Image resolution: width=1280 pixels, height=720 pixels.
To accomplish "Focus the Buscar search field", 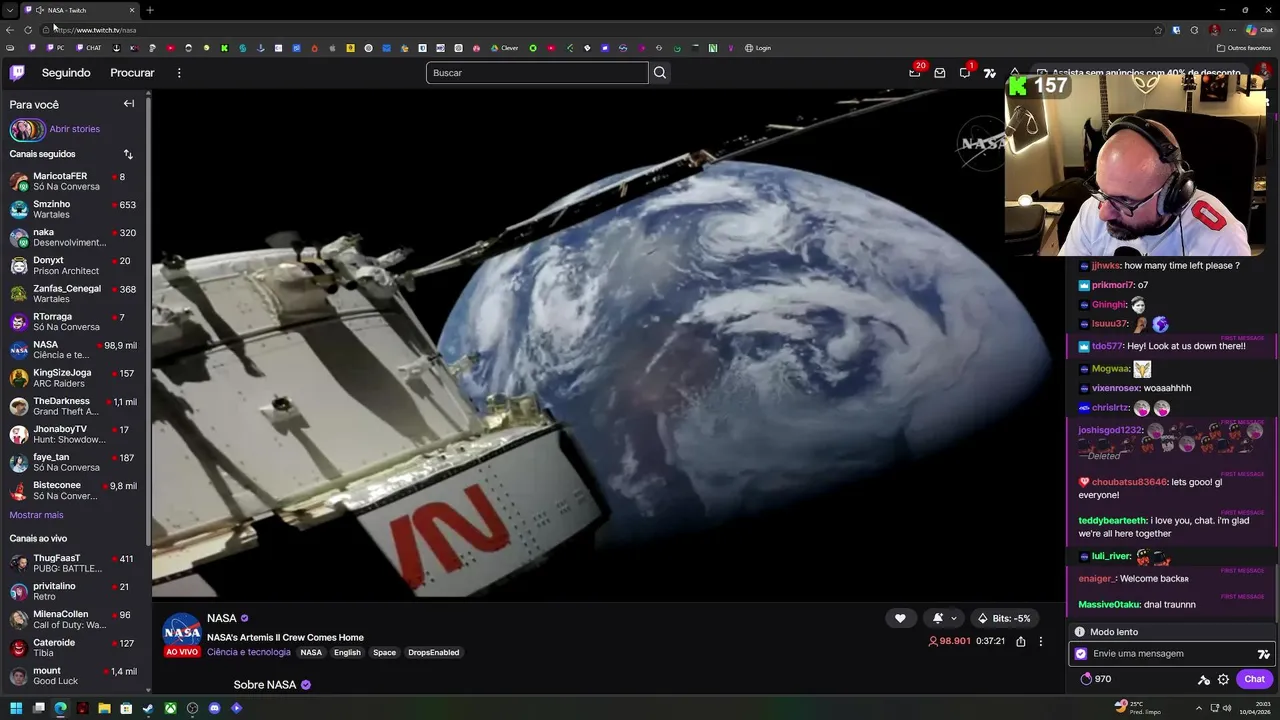I will point(537,73).
